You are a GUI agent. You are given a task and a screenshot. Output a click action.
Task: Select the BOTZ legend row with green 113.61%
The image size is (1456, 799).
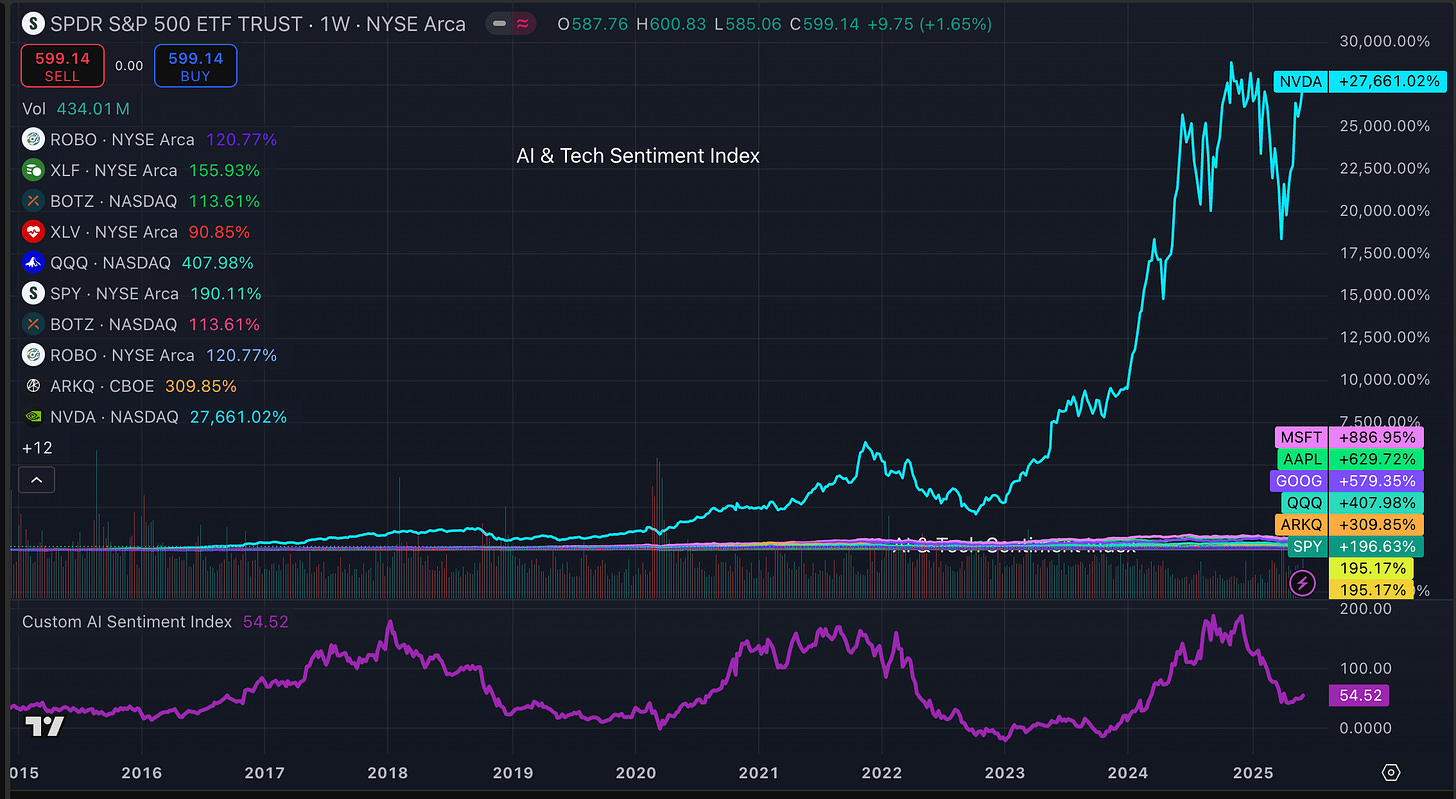[x=141, y=201]
